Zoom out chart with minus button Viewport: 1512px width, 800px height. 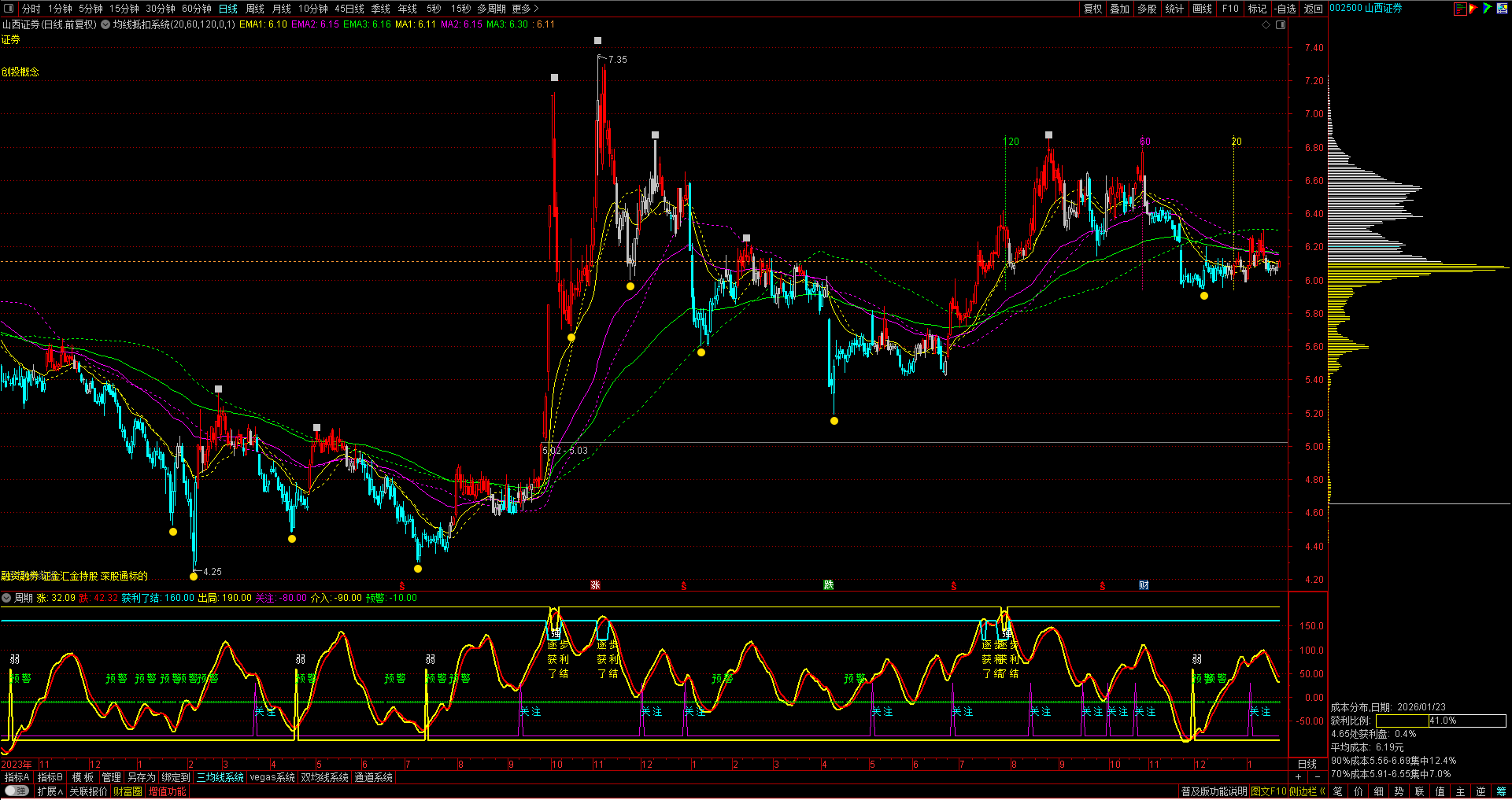1318,777
